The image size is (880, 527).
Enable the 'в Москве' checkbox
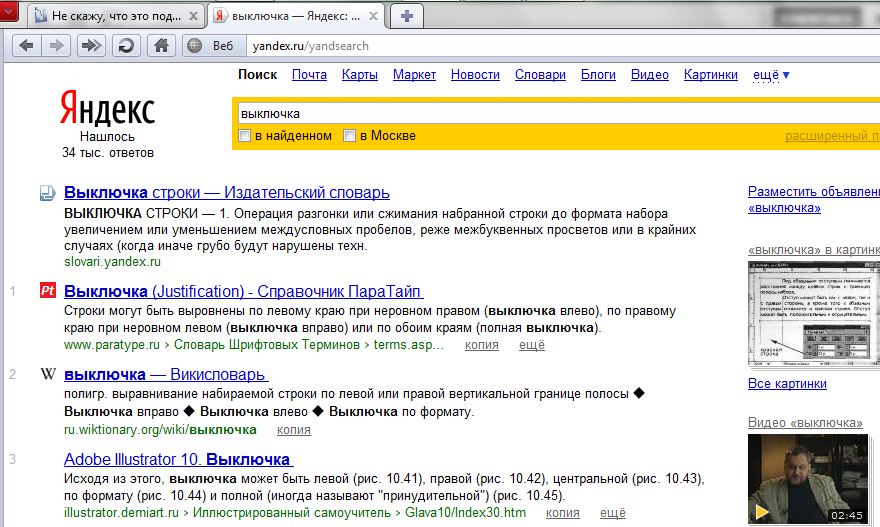coord(350,136)
